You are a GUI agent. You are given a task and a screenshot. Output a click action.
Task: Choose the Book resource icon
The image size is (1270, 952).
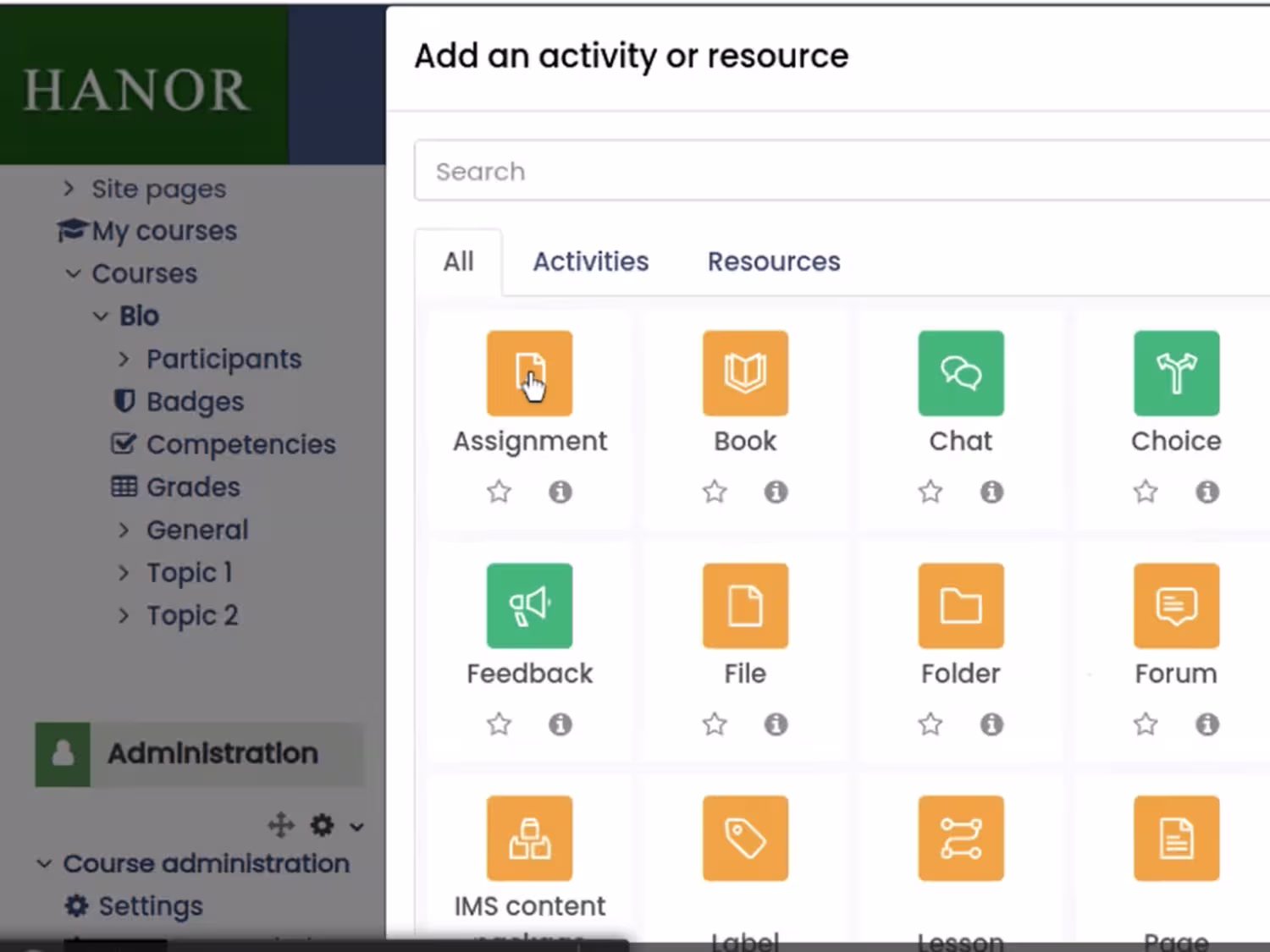(x=745, y=373)
